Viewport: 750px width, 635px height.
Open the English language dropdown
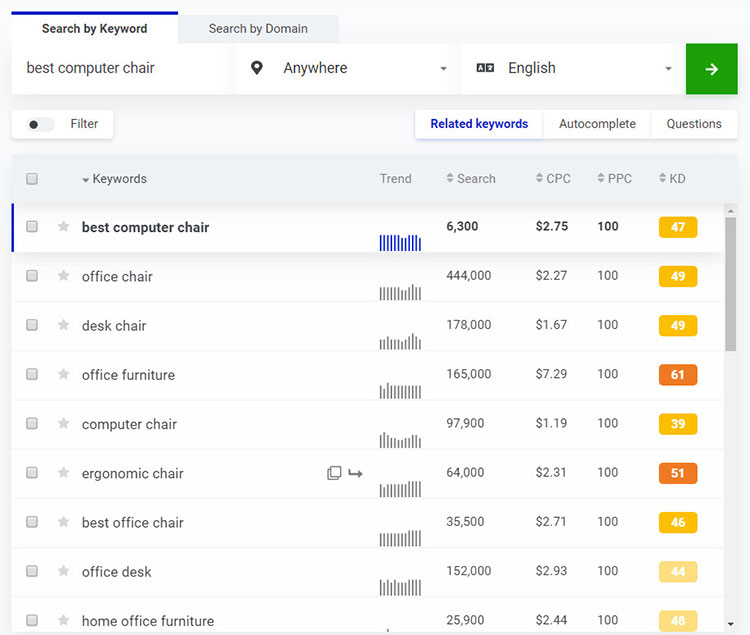tap(572, 69)
